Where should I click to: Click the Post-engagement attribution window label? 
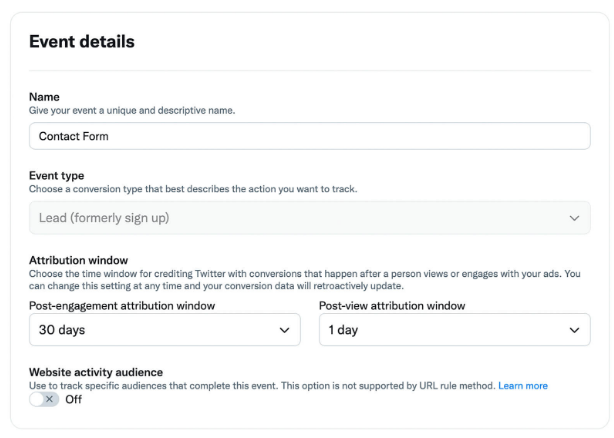(x=122, y=305)
